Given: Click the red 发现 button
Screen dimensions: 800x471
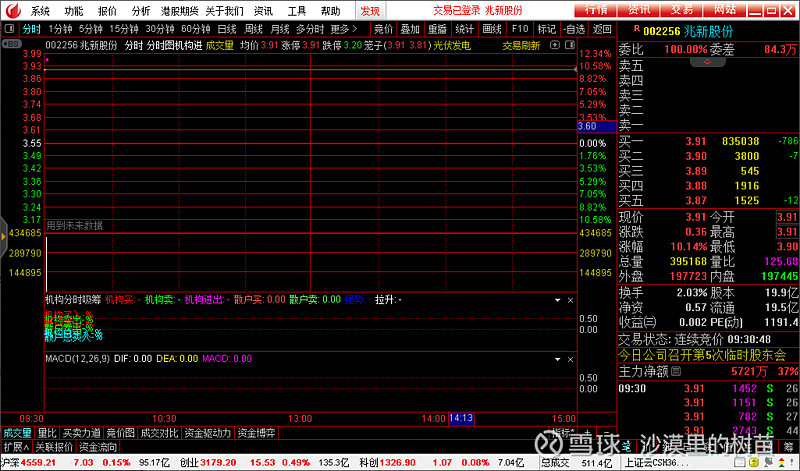Looking at the screenshot, I should click(370, 11).
